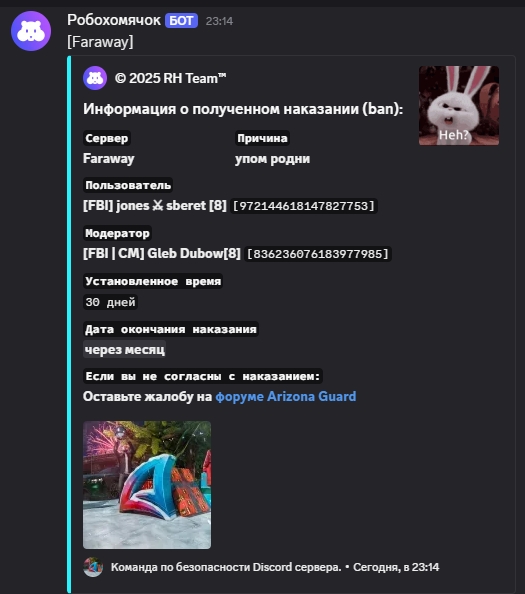Image resolution: width=525 pixels, height=594 pixels.
Task: Click the moderator name Gleb Dubow[8]
Action: pyautogui.click(x=162, y=253)
